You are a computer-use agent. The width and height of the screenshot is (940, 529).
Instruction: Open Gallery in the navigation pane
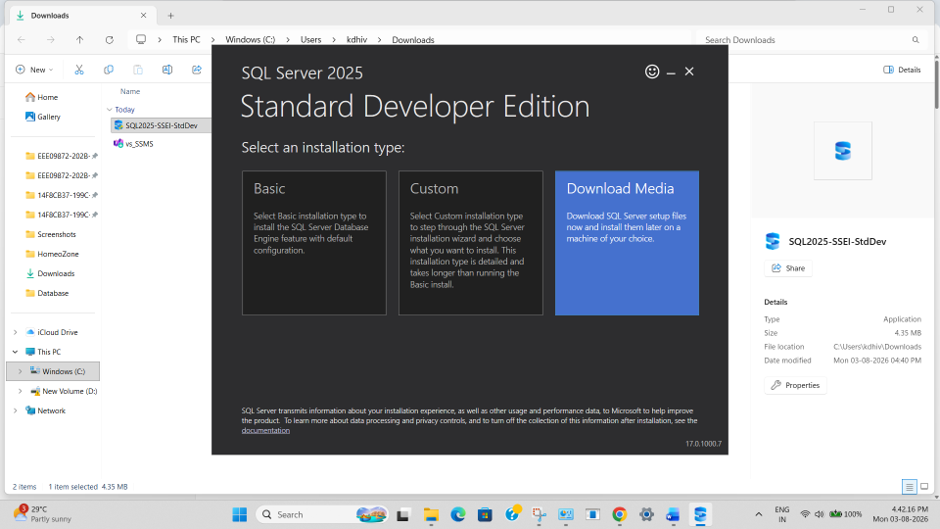[x=43, y=117]
